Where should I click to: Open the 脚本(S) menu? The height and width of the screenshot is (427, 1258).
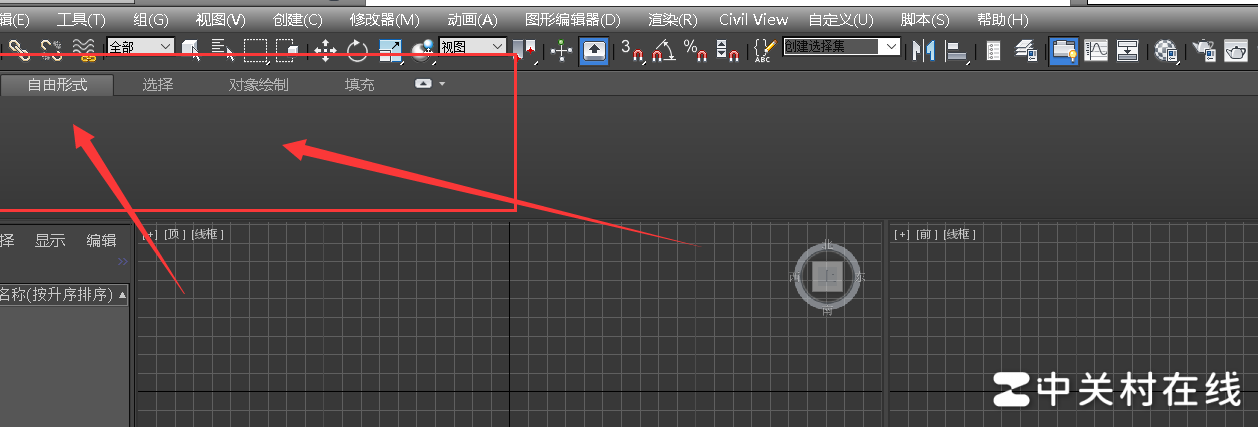tap(925, 19)
